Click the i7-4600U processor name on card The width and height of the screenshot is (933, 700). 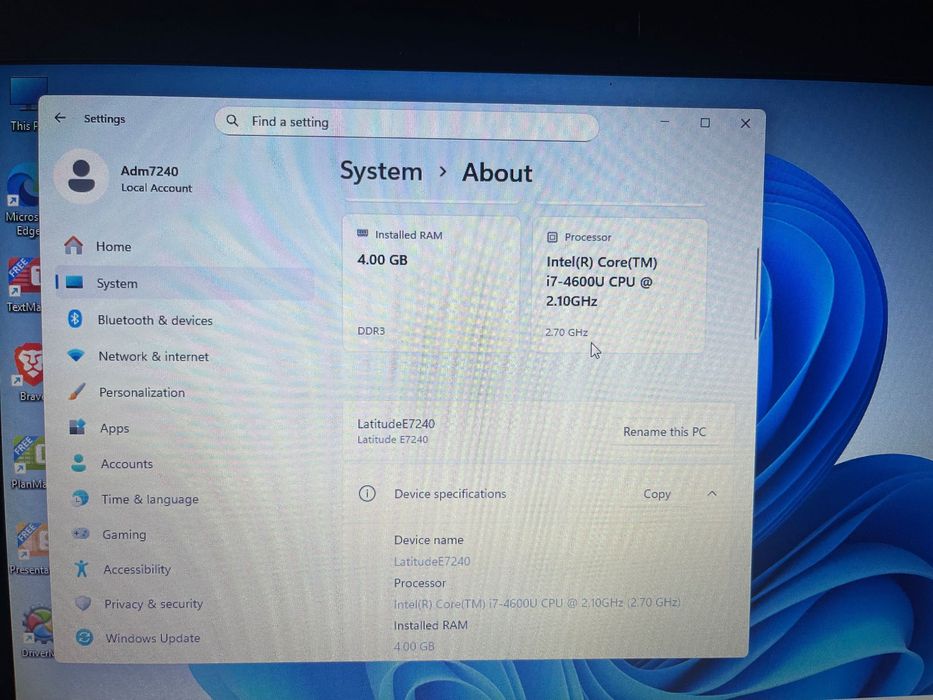click(x=602, y=282)
